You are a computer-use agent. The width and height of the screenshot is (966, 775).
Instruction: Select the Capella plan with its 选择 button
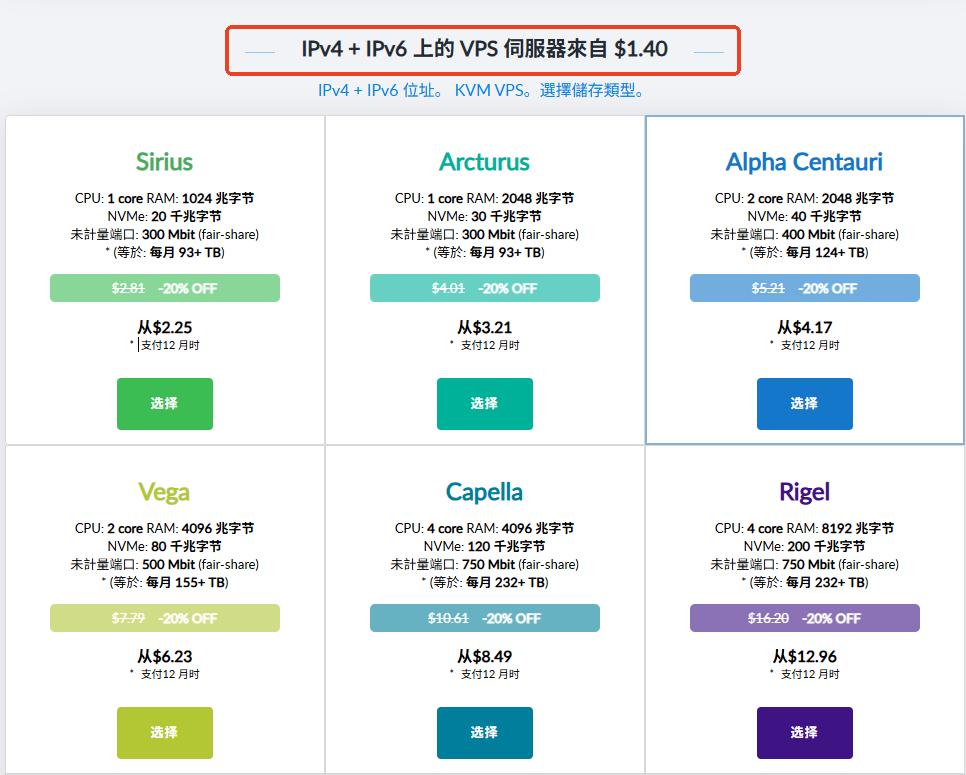tap(484, 733)
